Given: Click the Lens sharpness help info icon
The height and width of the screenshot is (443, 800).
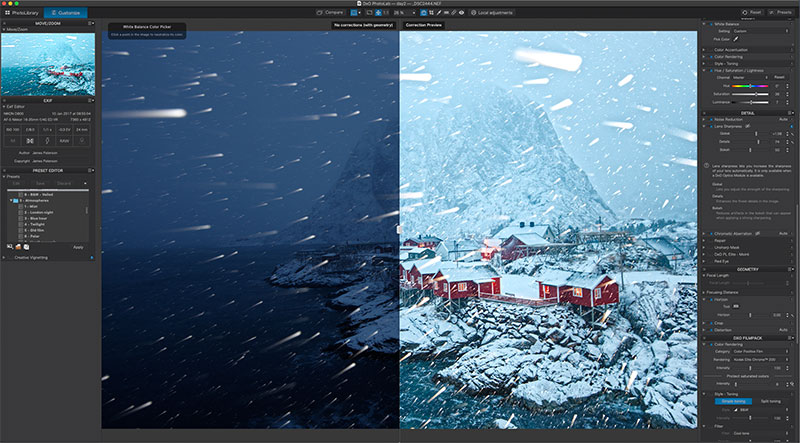Looking at the screenshot, I should tap(706, 165).
